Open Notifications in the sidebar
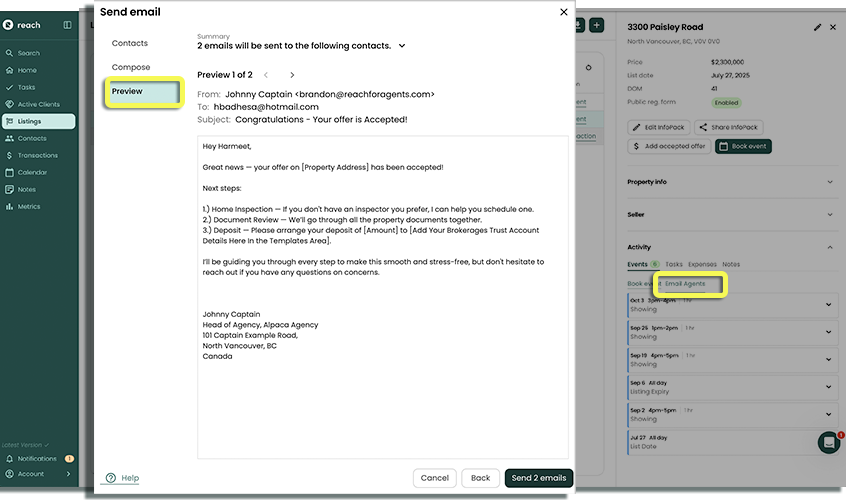Screen dimensions: 846x500 coord(37,458)
